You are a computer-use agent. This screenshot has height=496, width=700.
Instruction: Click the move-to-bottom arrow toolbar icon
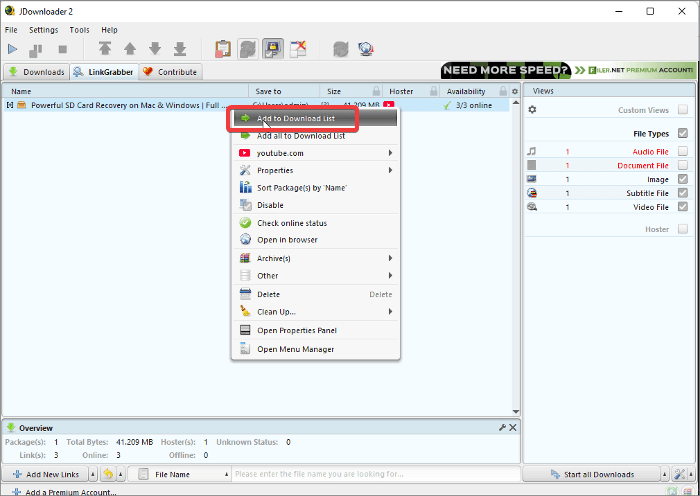[180, 48]
